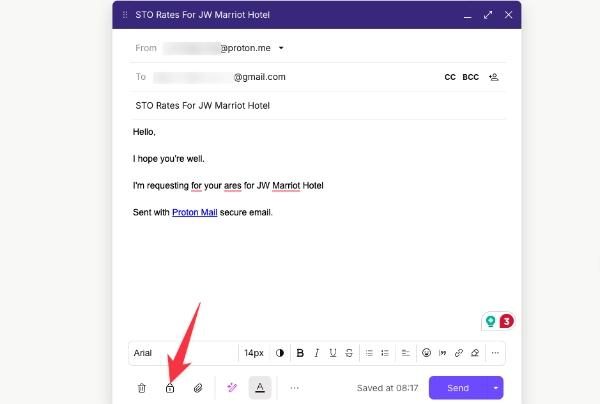The height and width of the screenshot is (404, 600).
Task: Delete draft with the trash icon
Action: [142, 388]
